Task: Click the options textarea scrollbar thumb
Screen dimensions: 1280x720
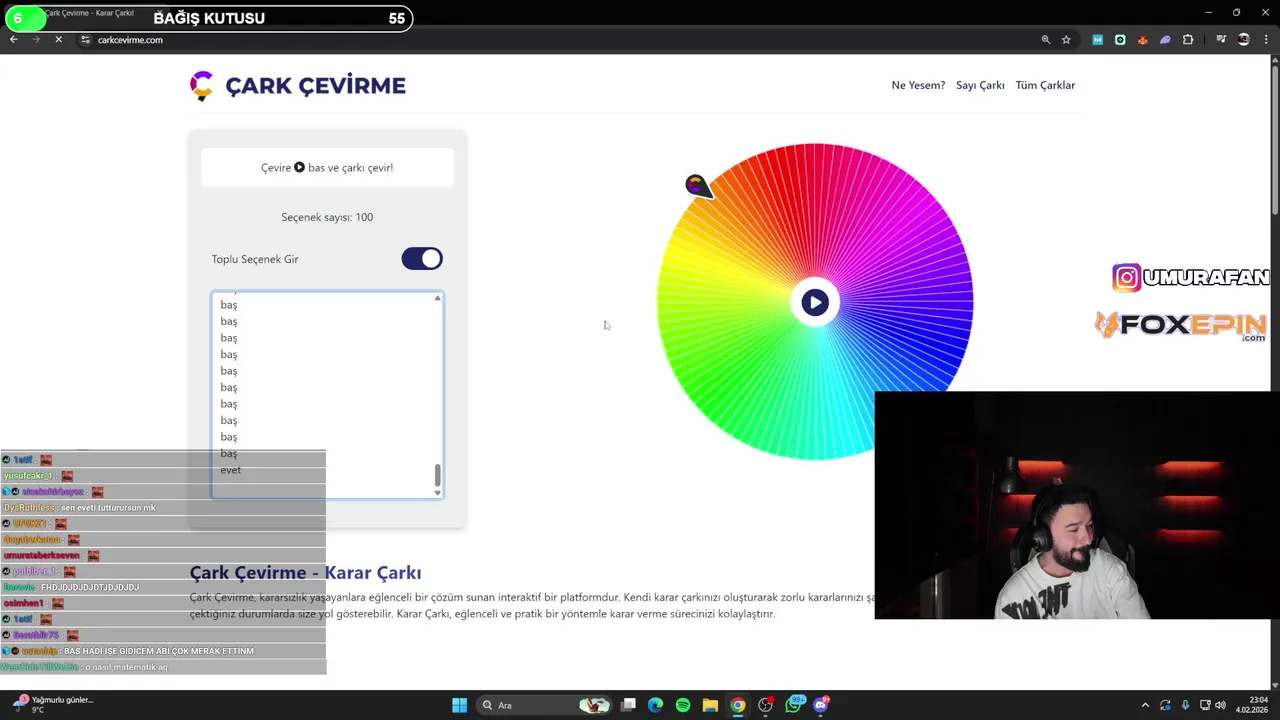Action: coord(437,475)
